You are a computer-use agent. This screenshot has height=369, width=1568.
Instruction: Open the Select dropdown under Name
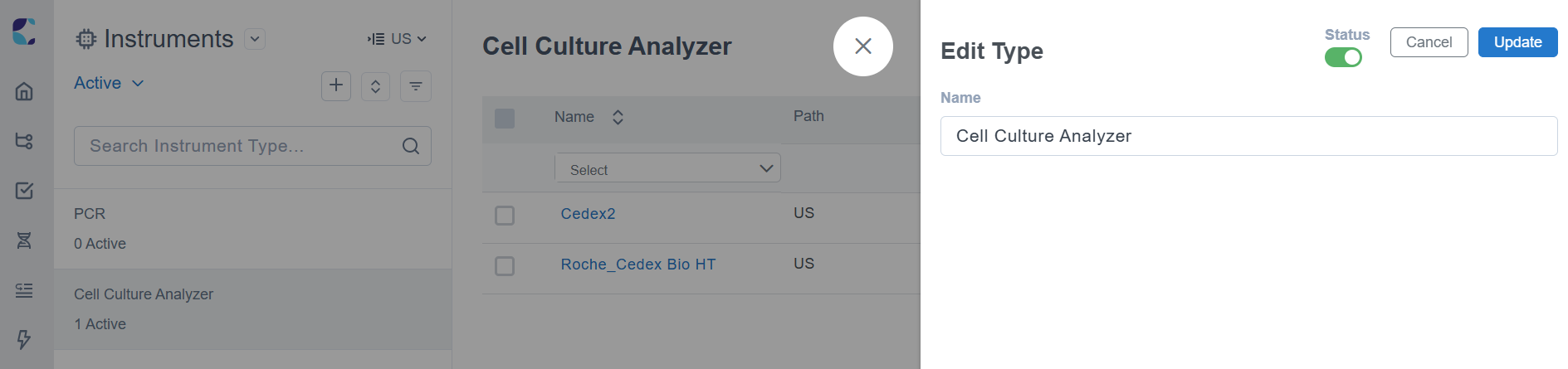(667, 168)
